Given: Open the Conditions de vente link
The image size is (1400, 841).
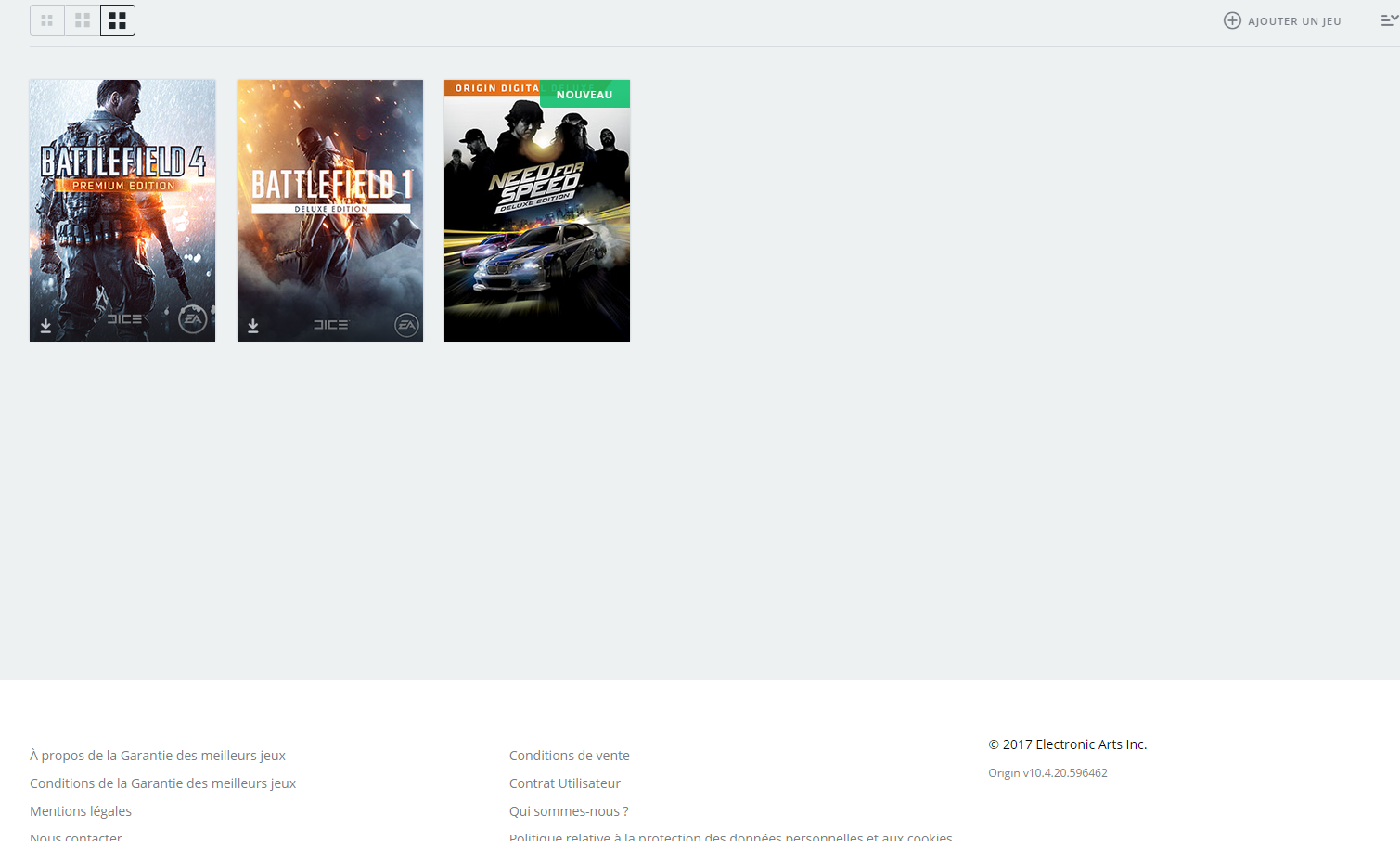Looking at the screenshot, I should pos(570,756).
